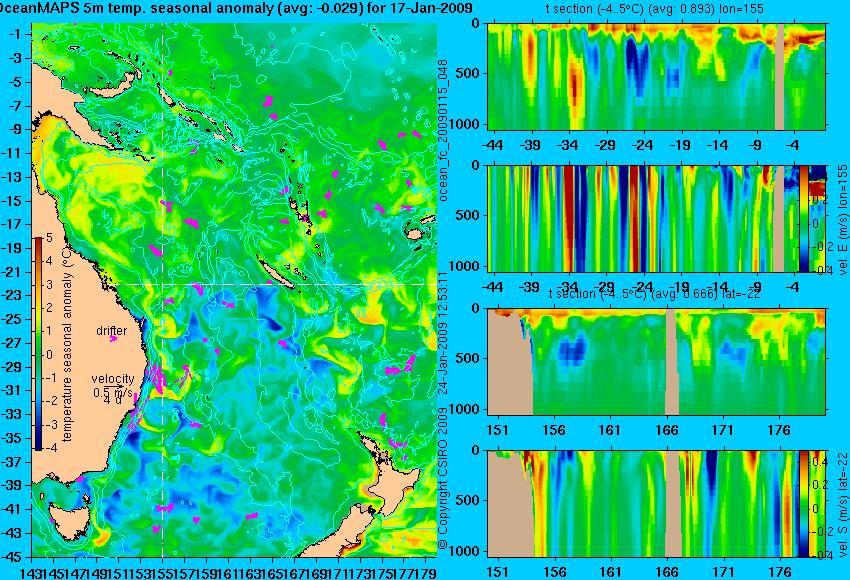
Task: Click the "166" axis label under the lat=-22 temperature section
Action: coord(667,430)
